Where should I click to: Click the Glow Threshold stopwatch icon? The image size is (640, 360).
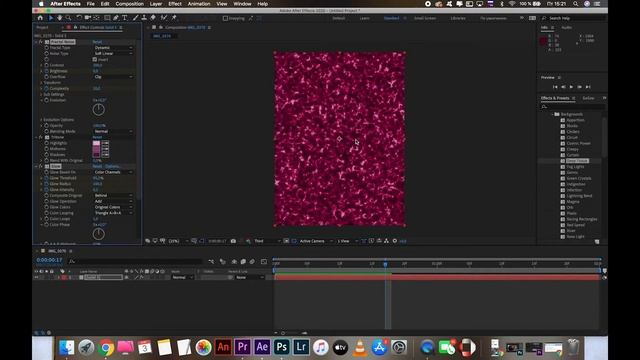(x=47, y=178)
